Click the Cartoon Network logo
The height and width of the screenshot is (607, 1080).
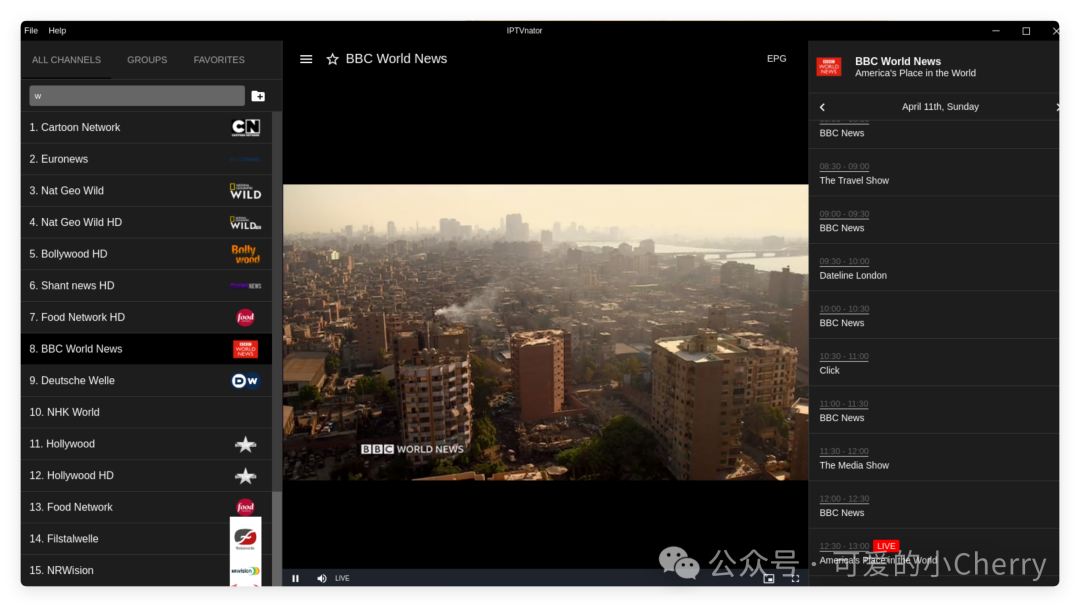click(245, 127)
